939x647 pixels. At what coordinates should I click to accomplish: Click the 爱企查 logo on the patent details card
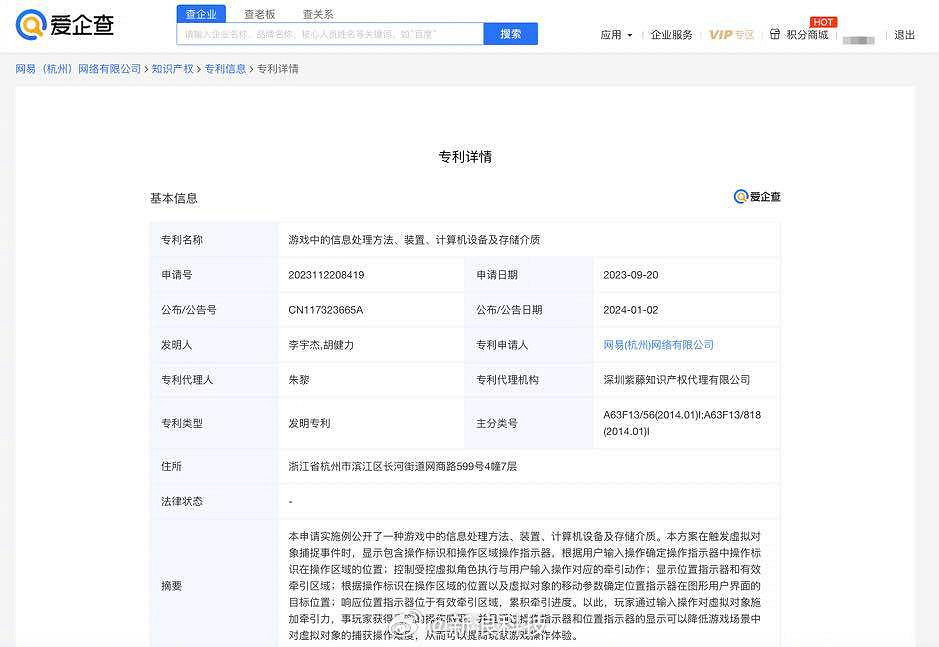pos(758,197)
